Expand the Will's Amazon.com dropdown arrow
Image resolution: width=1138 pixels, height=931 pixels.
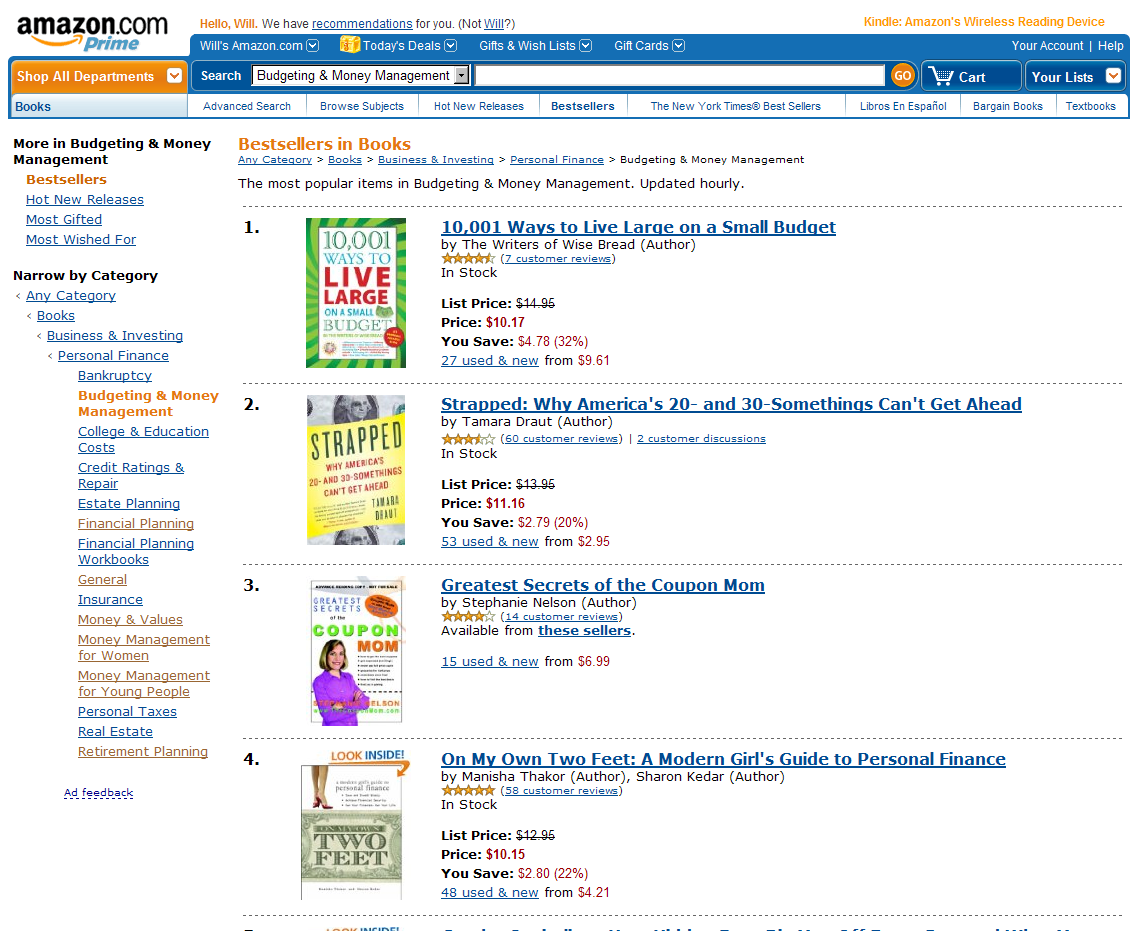tap(313, 45)
